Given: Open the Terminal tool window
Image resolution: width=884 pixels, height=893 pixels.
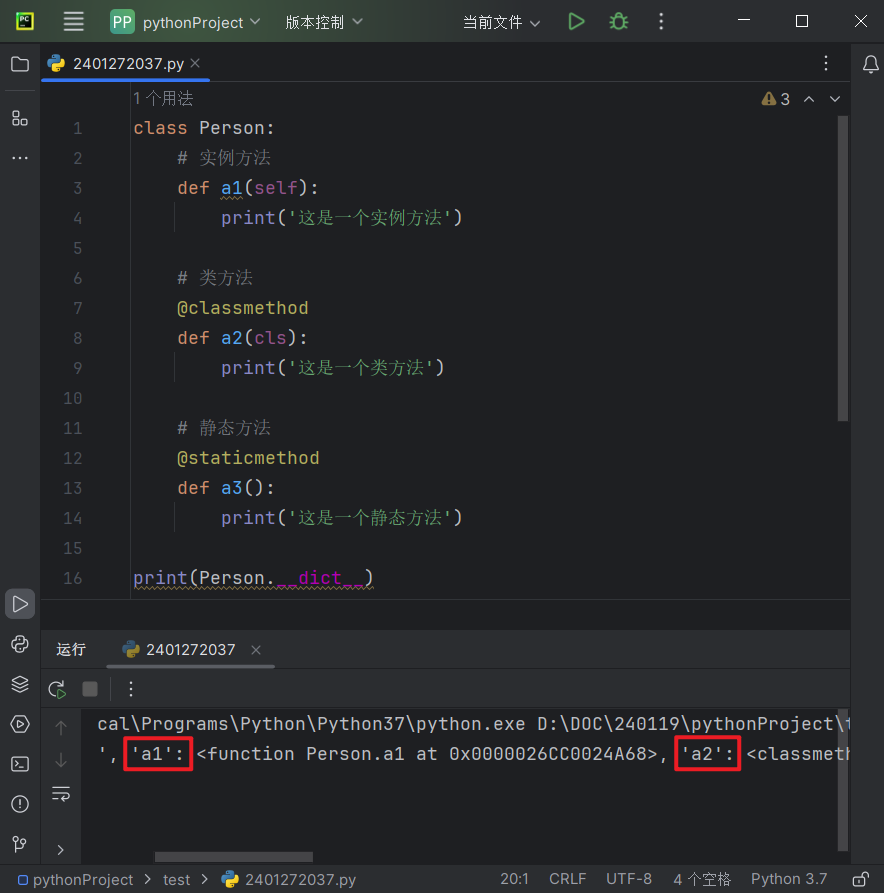Looking at the screenshot, I should [20, 764].
